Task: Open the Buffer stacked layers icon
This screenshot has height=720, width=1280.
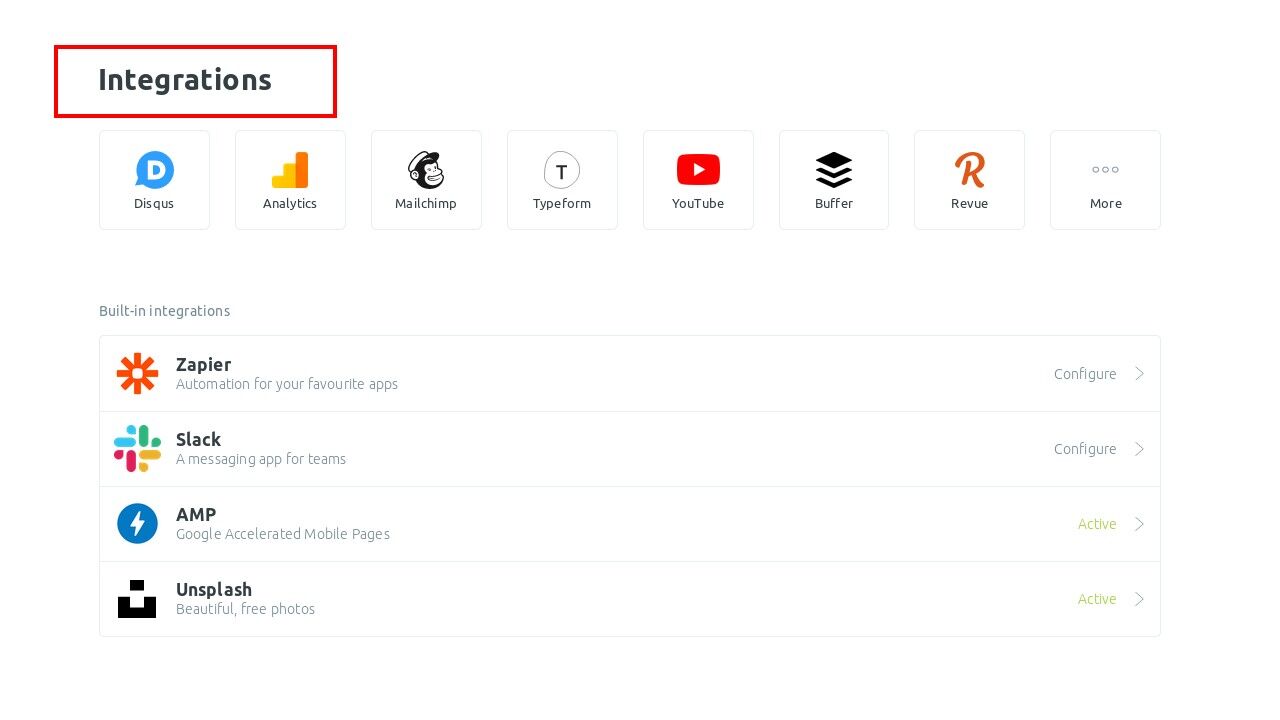Action: tap(834, 170)
